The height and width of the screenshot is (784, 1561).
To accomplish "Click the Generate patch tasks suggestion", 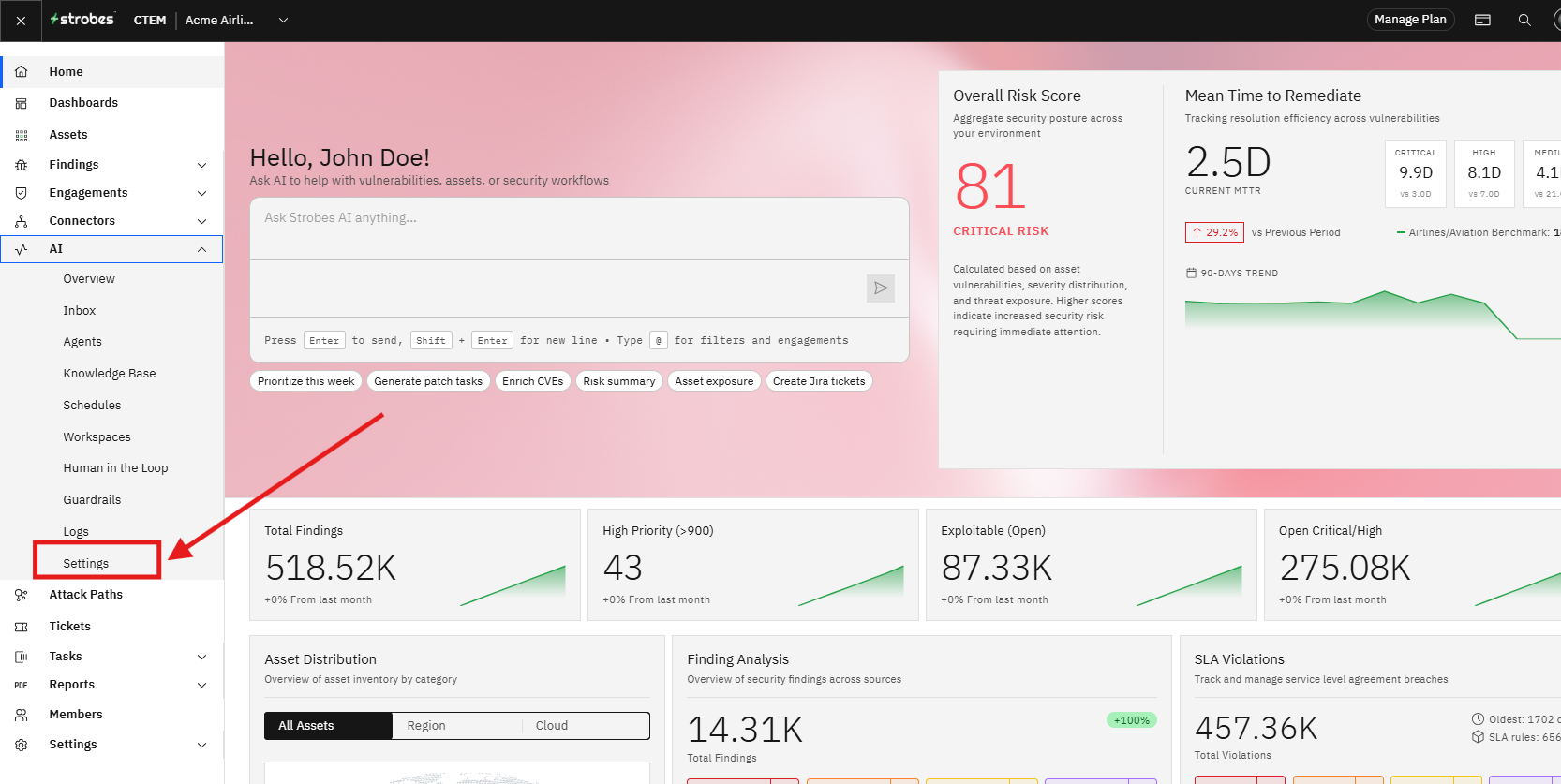I will 428,381.
